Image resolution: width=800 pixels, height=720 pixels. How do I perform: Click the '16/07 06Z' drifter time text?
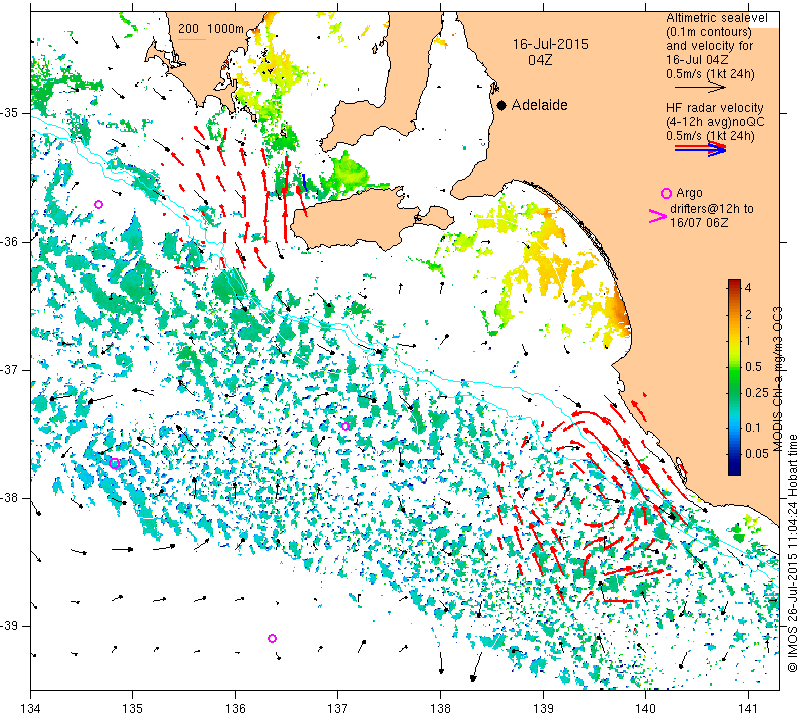pyautogui.click(x=699, y=223)
